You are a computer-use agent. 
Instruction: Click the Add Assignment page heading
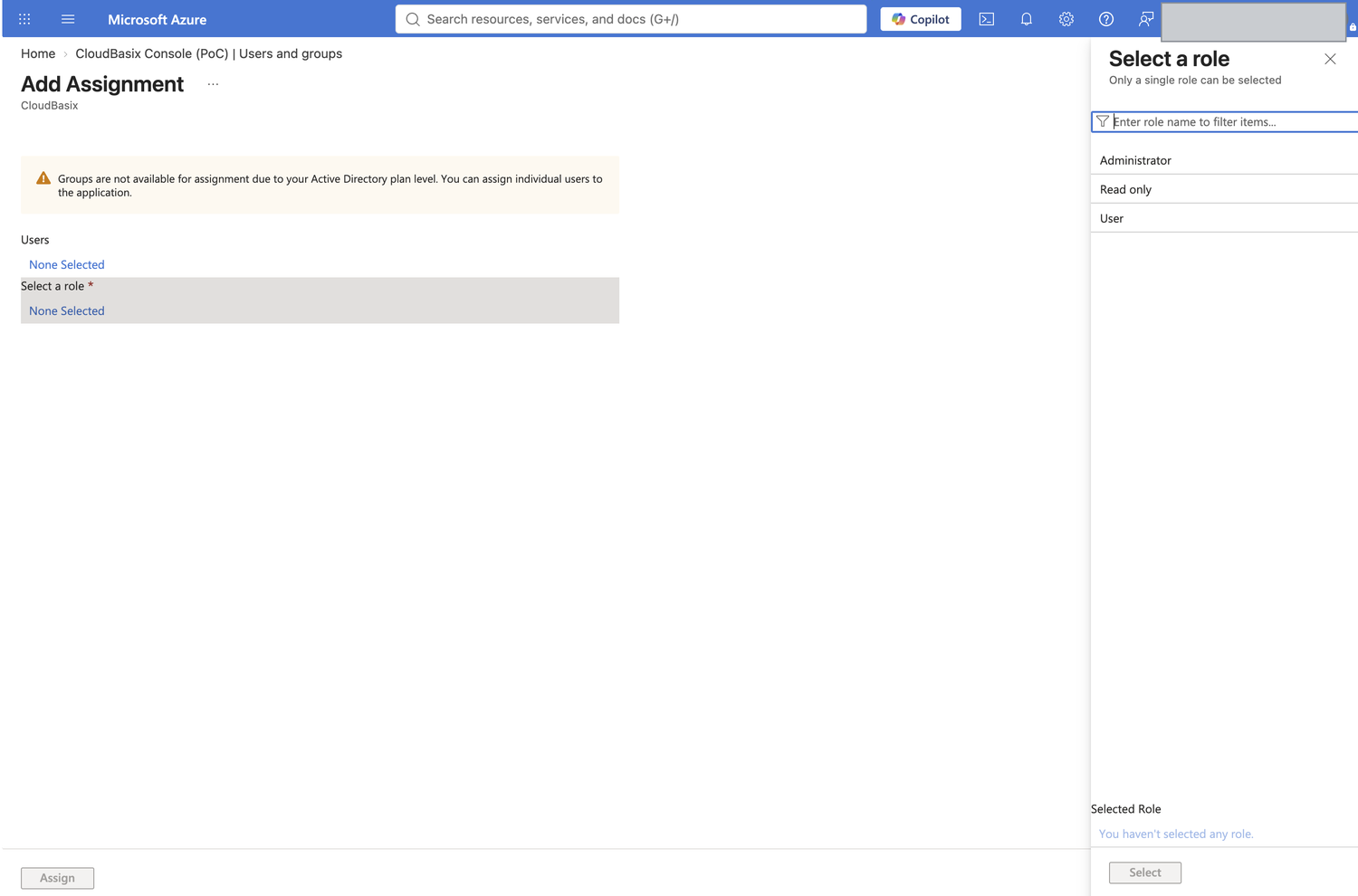coord(102,84)
